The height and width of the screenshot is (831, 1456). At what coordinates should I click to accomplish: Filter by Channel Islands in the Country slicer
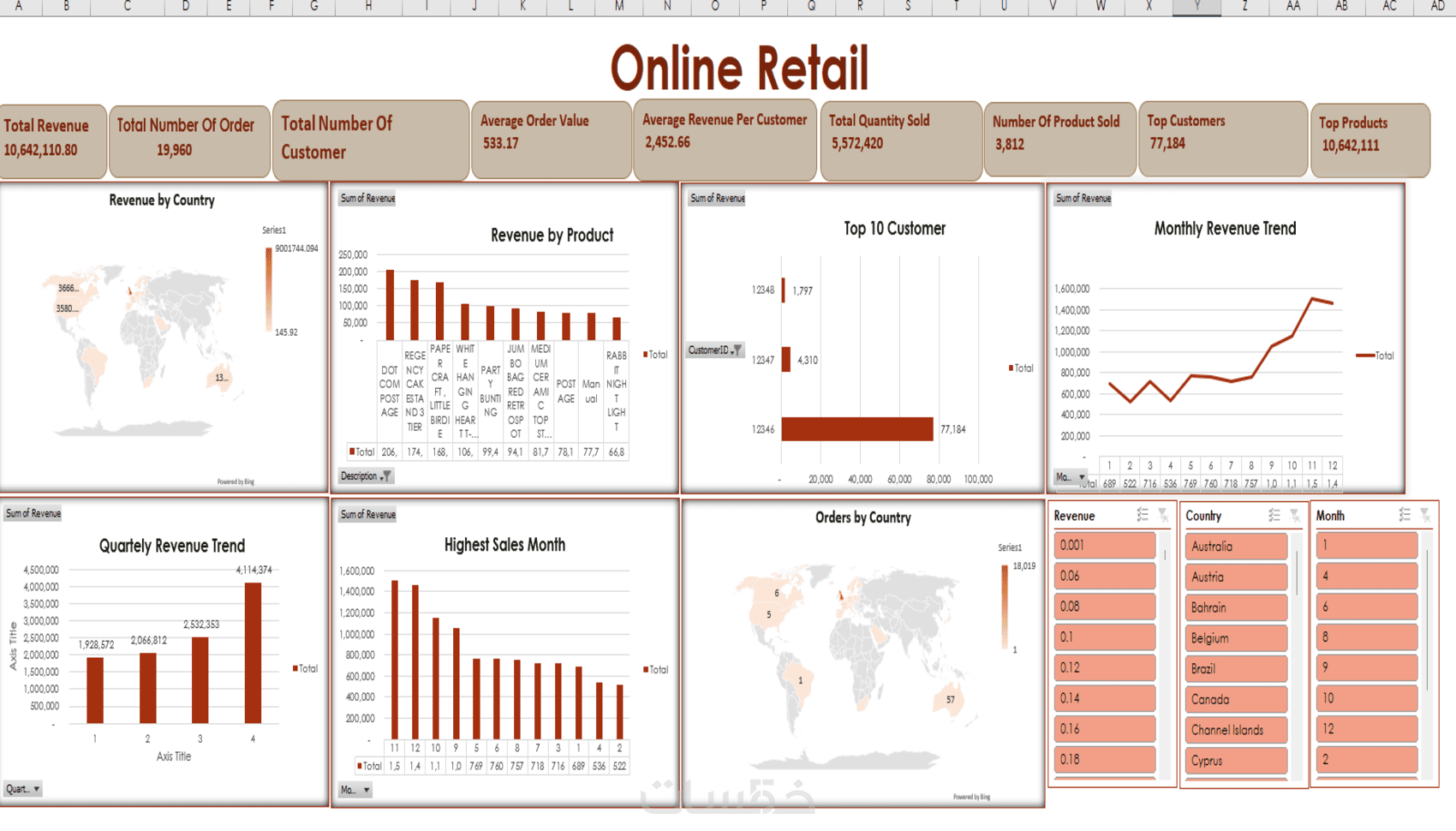[x=1237, y=730]
